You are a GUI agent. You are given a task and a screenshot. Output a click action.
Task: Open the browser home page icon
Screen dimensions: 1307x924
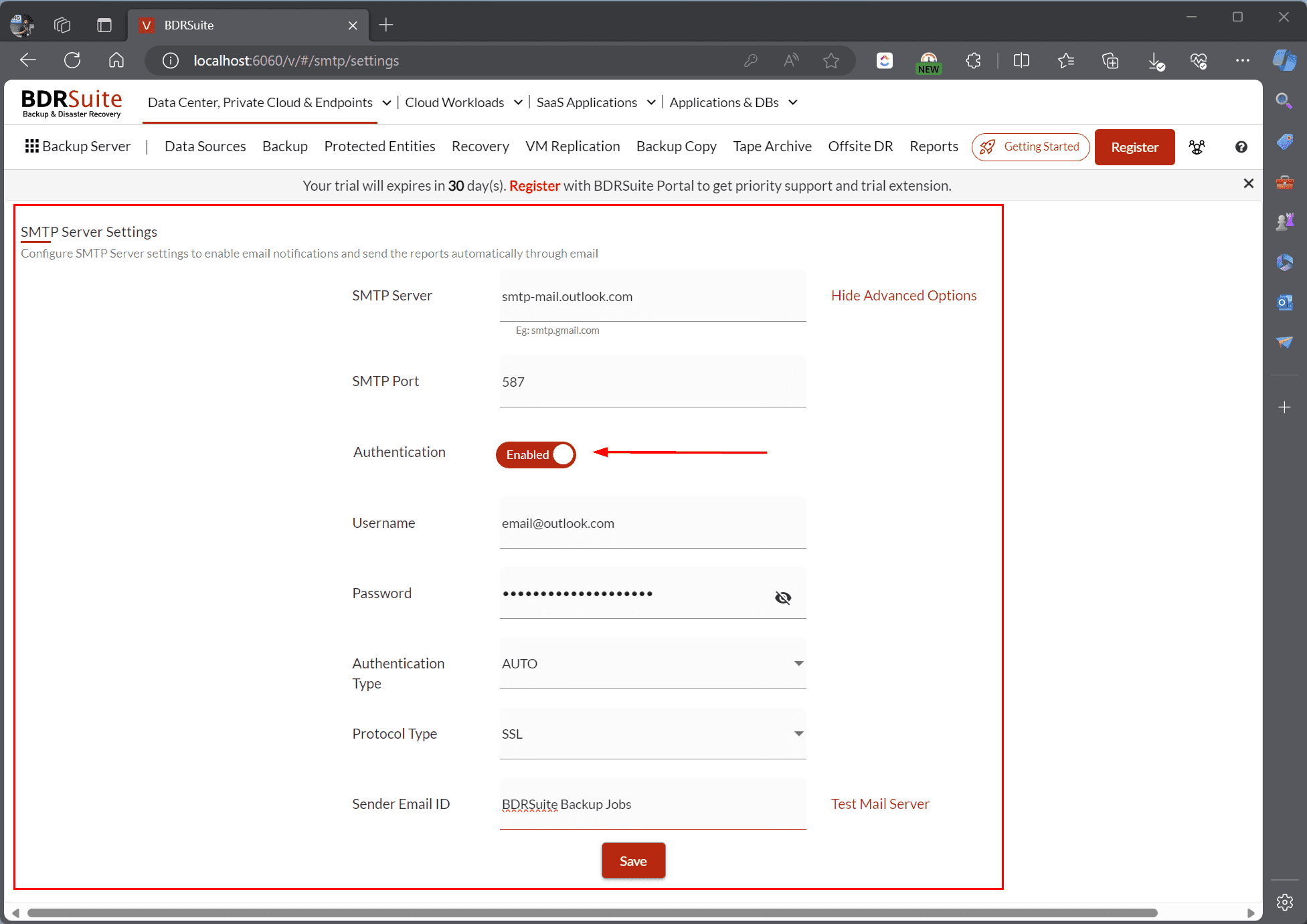tap(116, 60)
